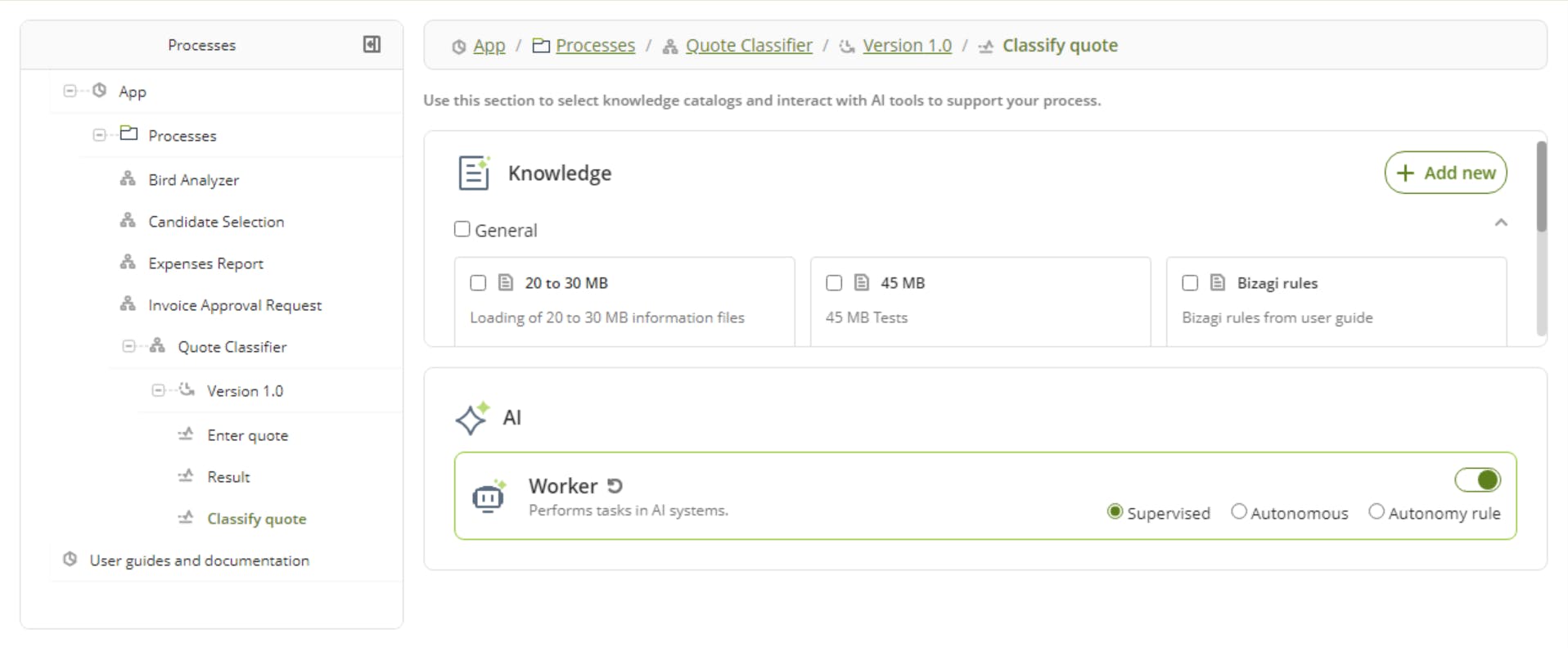This screenshot has width=1568, height=648.
Task: Collapse the General section chevron
Action: click(x=1501, y=223)
